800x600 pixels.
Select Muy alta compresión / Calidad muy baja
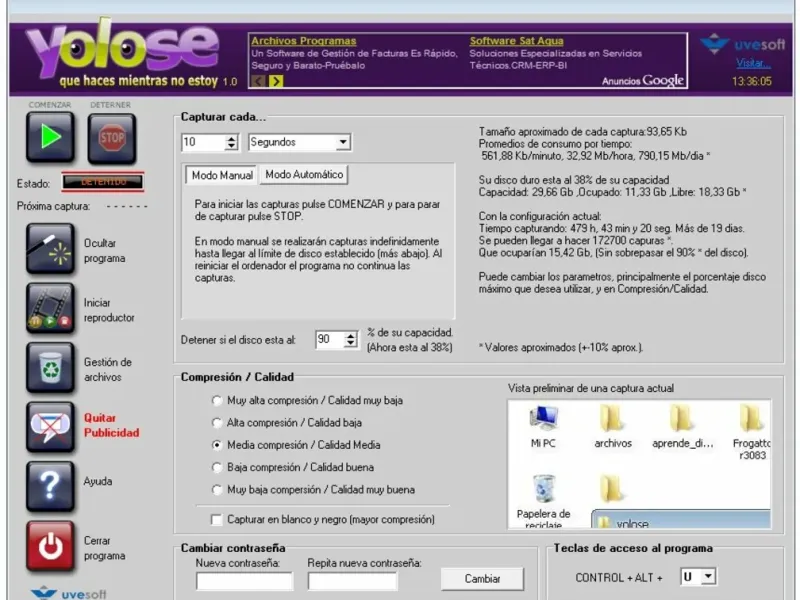(x=217, y=401)
